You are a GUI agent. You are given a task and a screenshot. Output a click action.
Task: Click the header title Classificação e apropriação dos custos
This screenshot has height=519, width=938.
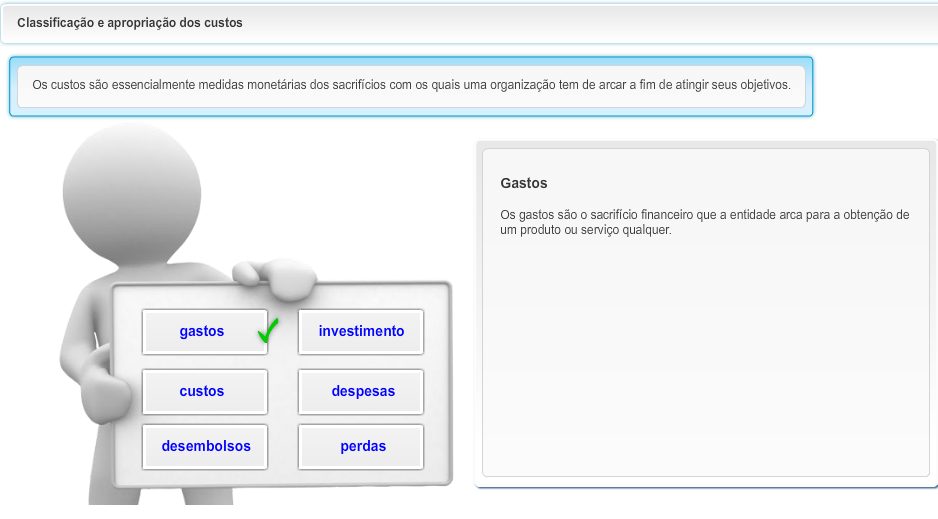pyautogui.click(x=130, y=23)
